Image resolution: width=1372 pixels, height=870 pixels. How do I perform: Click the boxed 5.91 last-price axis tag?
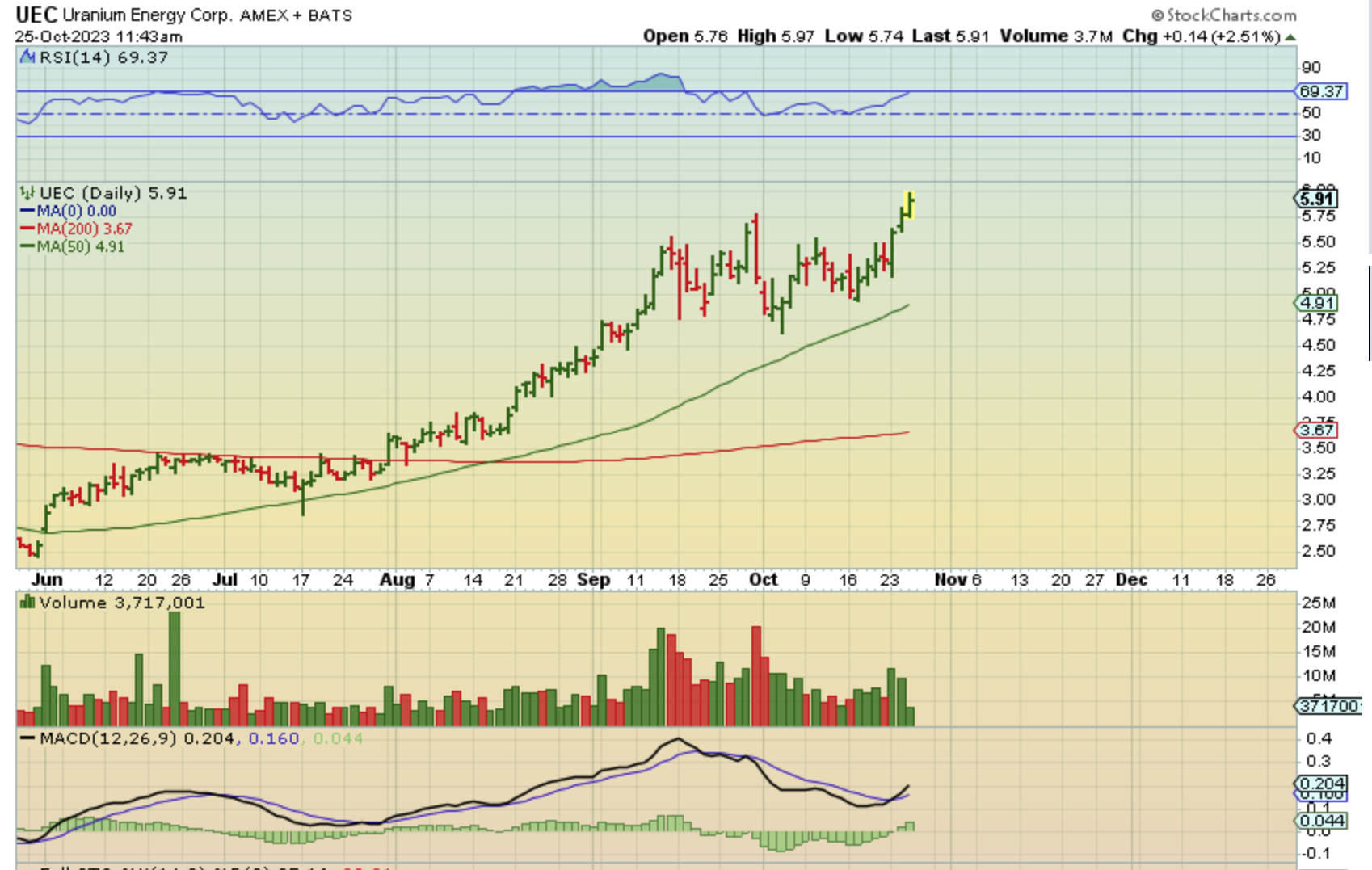pyautogui.click(x=1317, y=199)
